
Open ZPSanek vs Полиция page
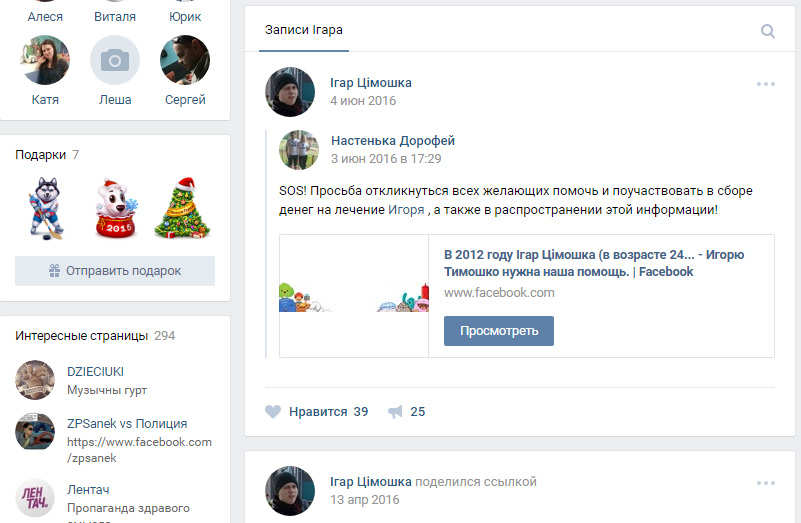click(x=127, y=424)
